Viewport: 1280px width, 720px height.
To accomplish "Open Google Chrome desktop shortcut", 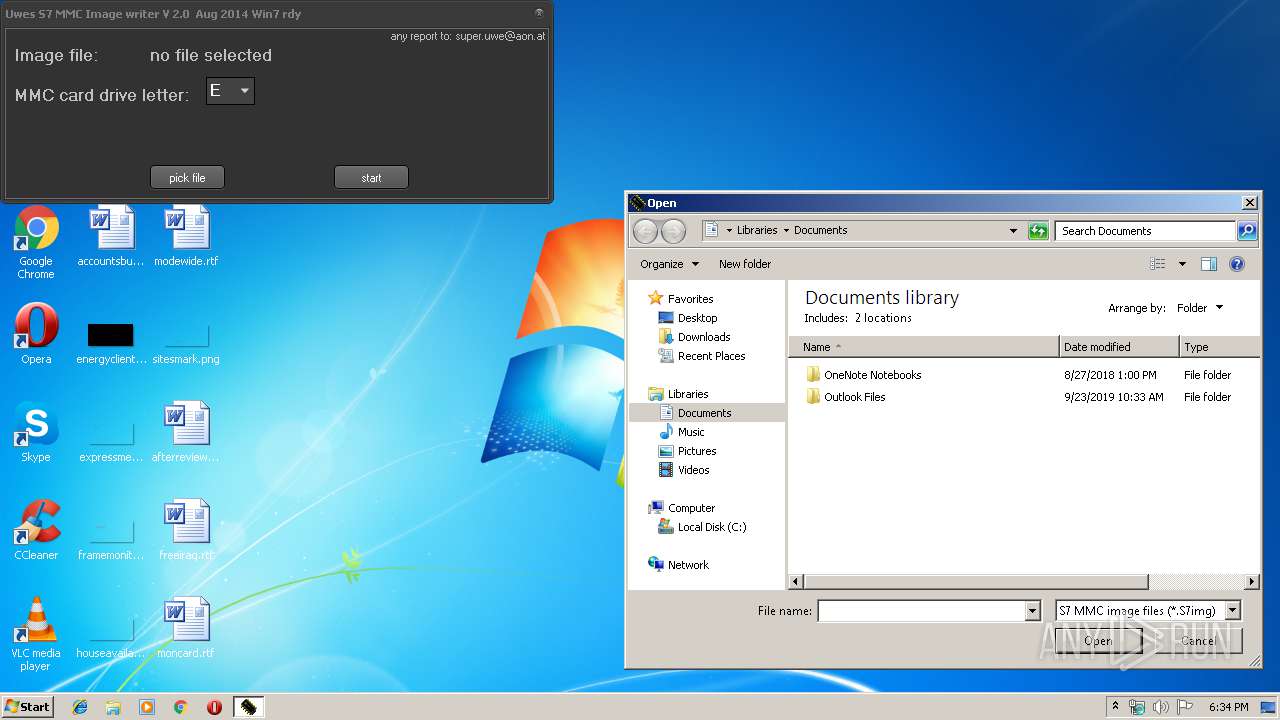I will 36,243.
